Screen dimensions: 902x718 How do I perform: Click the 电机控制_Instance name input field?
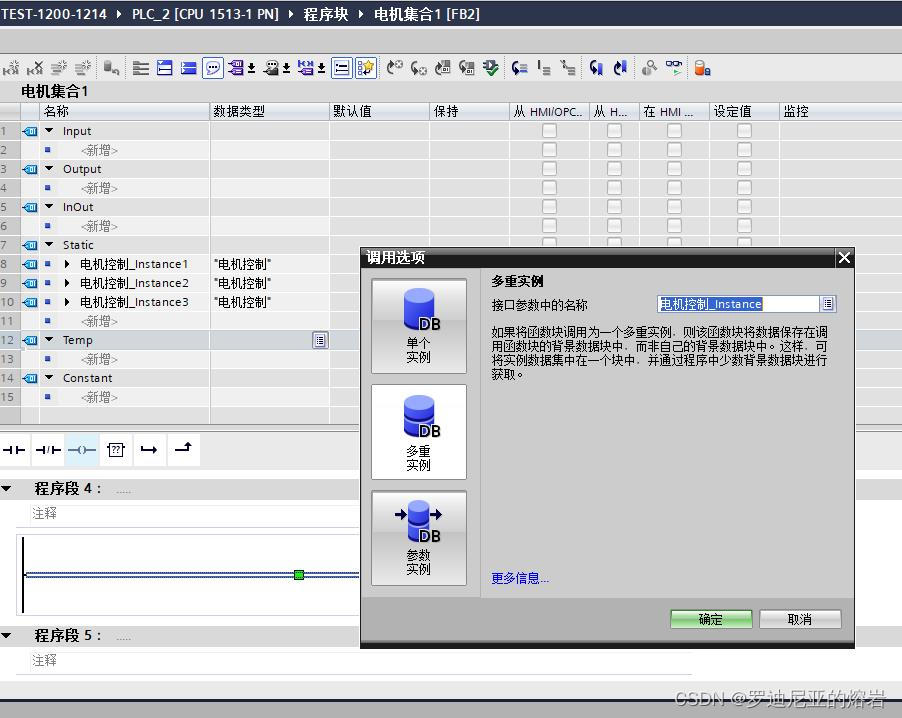coord(738,304)
